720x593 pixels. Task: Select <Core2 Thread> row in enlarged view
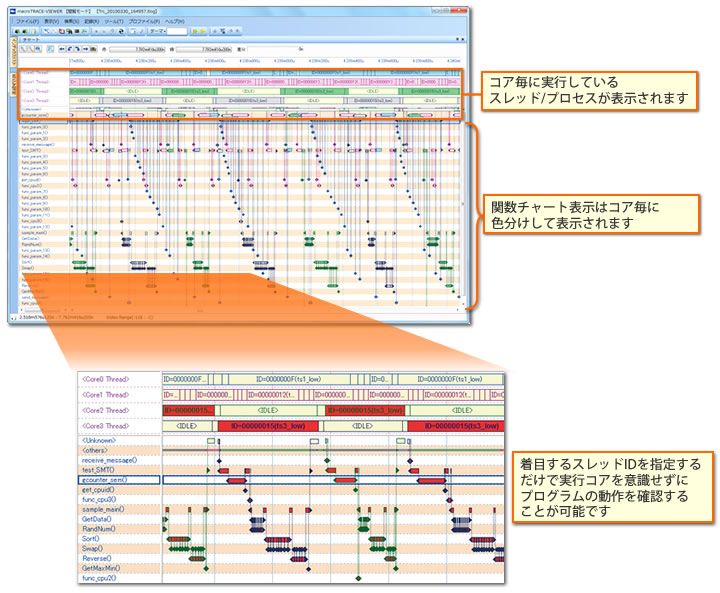(x=106, y=411)
